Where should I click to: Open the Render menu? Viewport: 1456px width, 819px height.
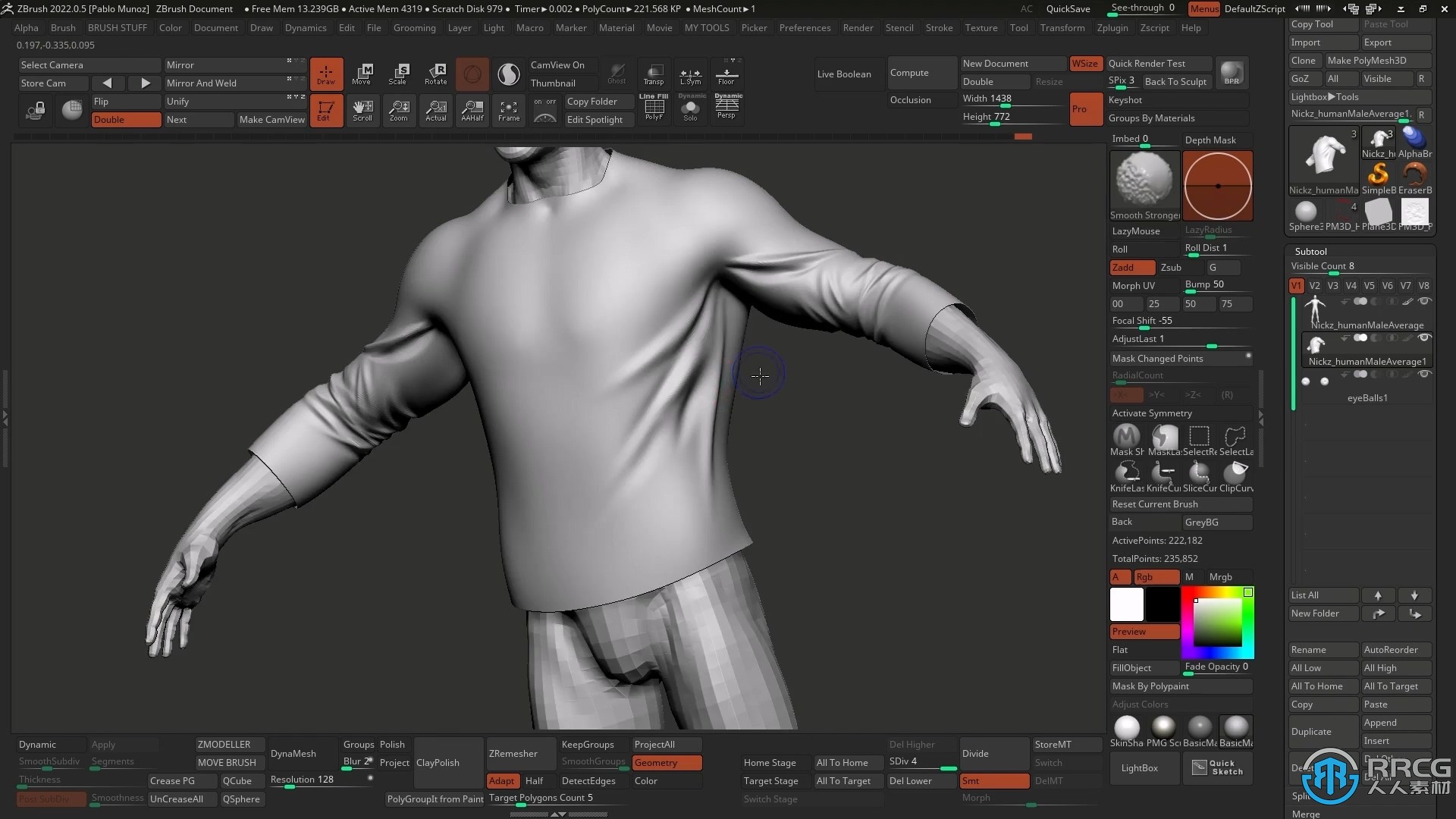[x=858, y=27]
